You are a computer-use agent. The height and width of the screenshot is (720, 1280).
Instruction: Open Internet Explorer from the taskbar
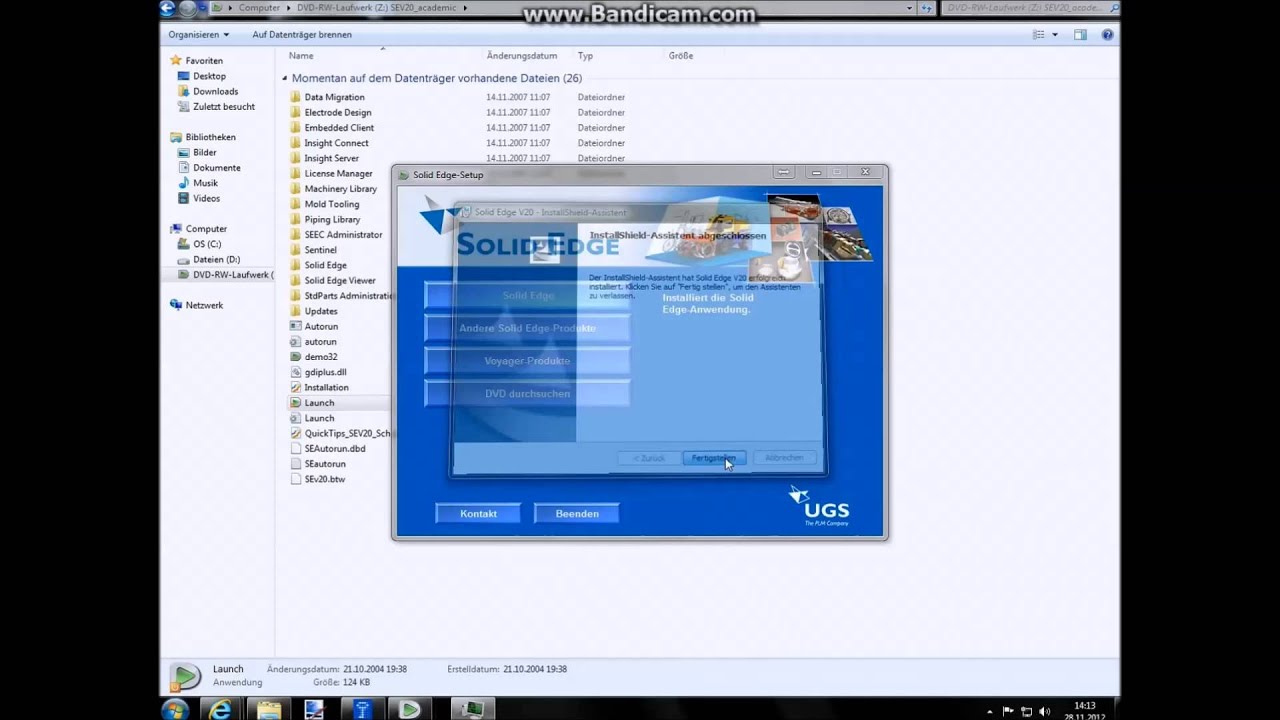click(x=220, y=709)
